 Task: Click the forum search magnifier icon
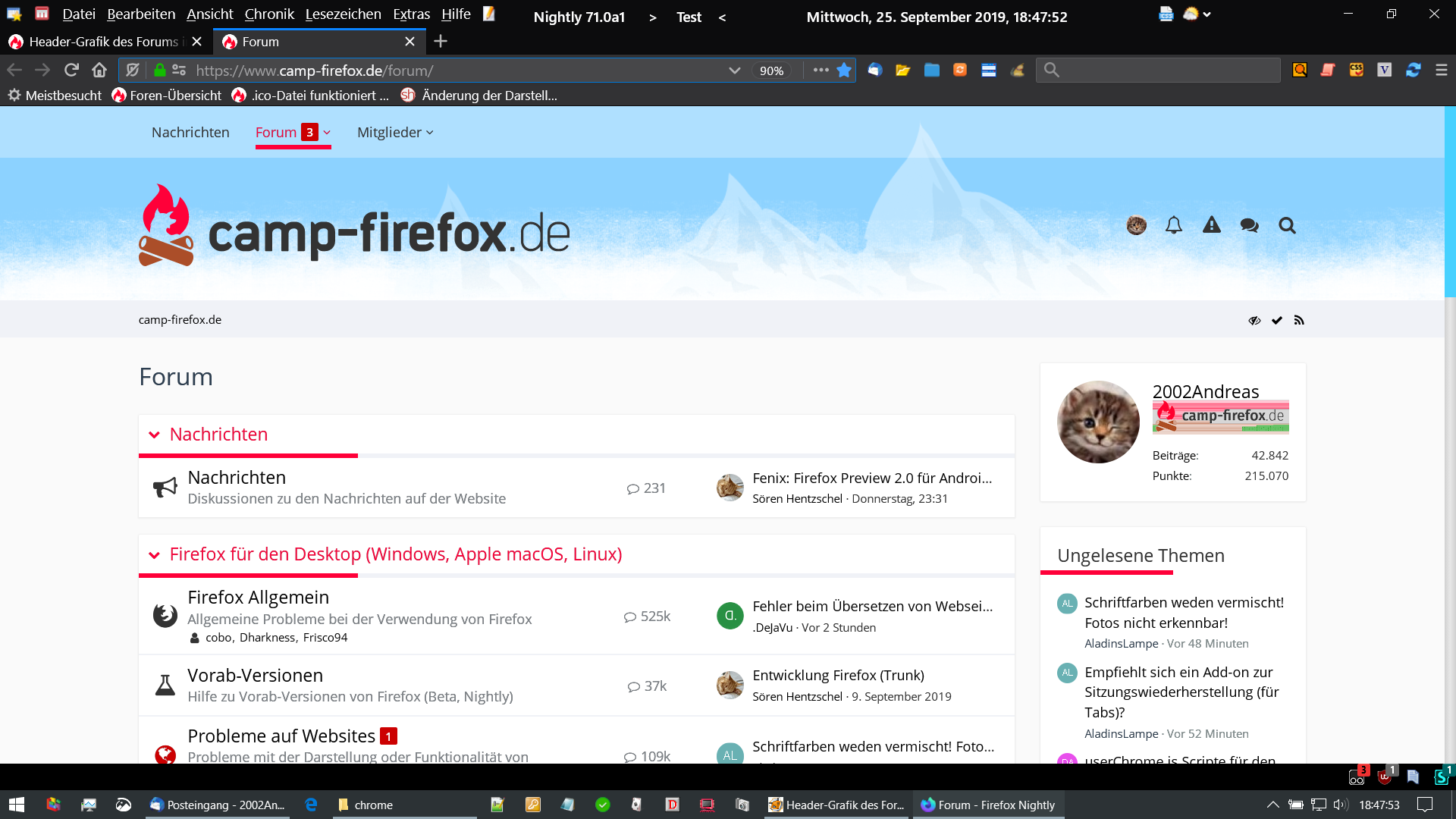(x=1287, y=225)
